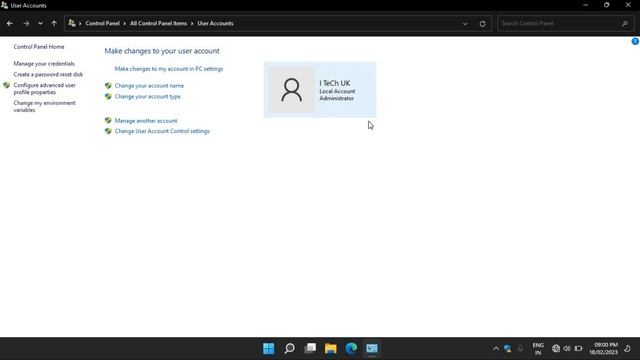This screenshot has width=640, height=360.
Task: Launch Microsoft Edge from the taskbar
Action: click(351, 349)
